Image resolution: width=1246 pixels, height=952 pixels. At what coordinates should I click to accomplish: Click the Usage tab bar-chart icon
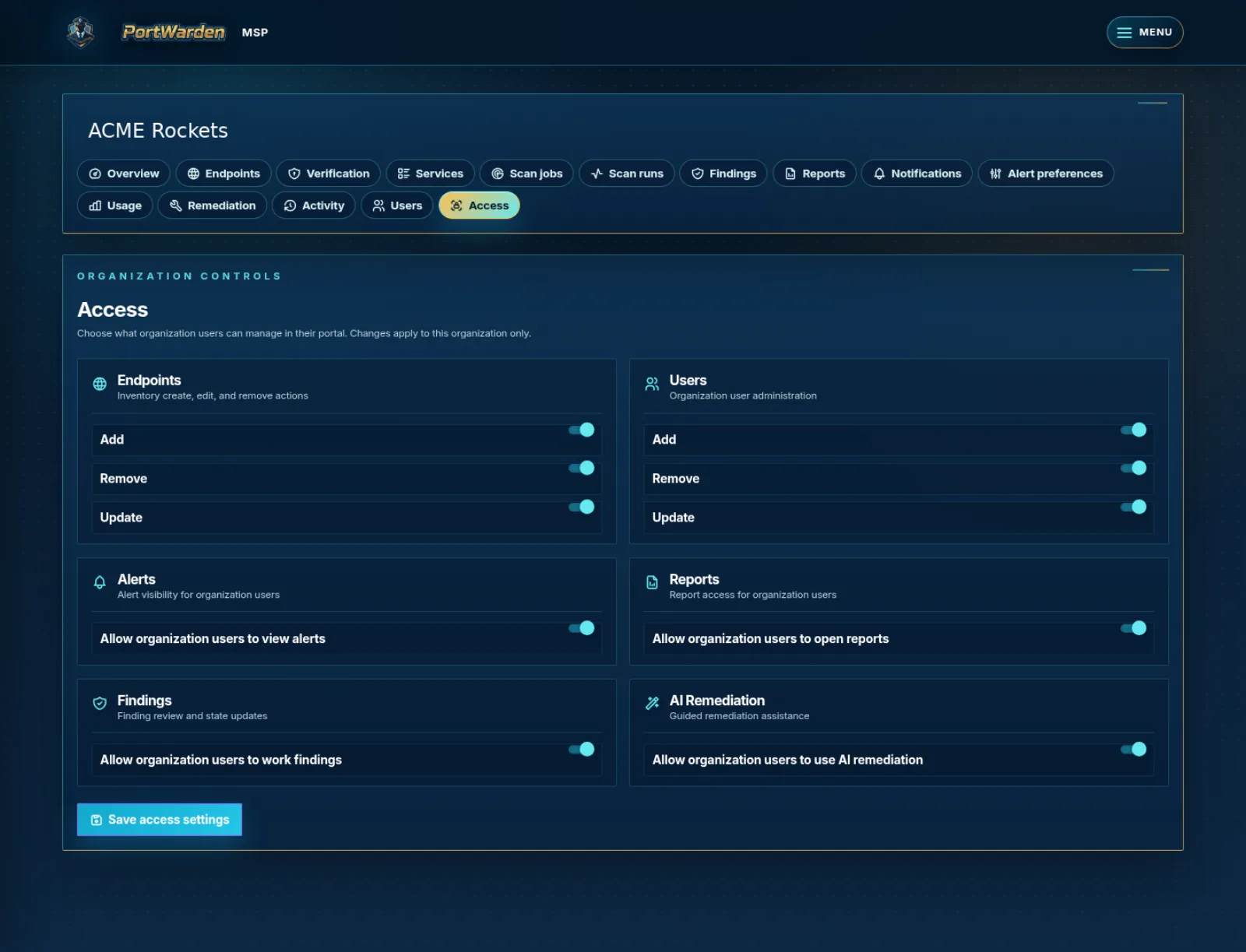pos(95,206)
